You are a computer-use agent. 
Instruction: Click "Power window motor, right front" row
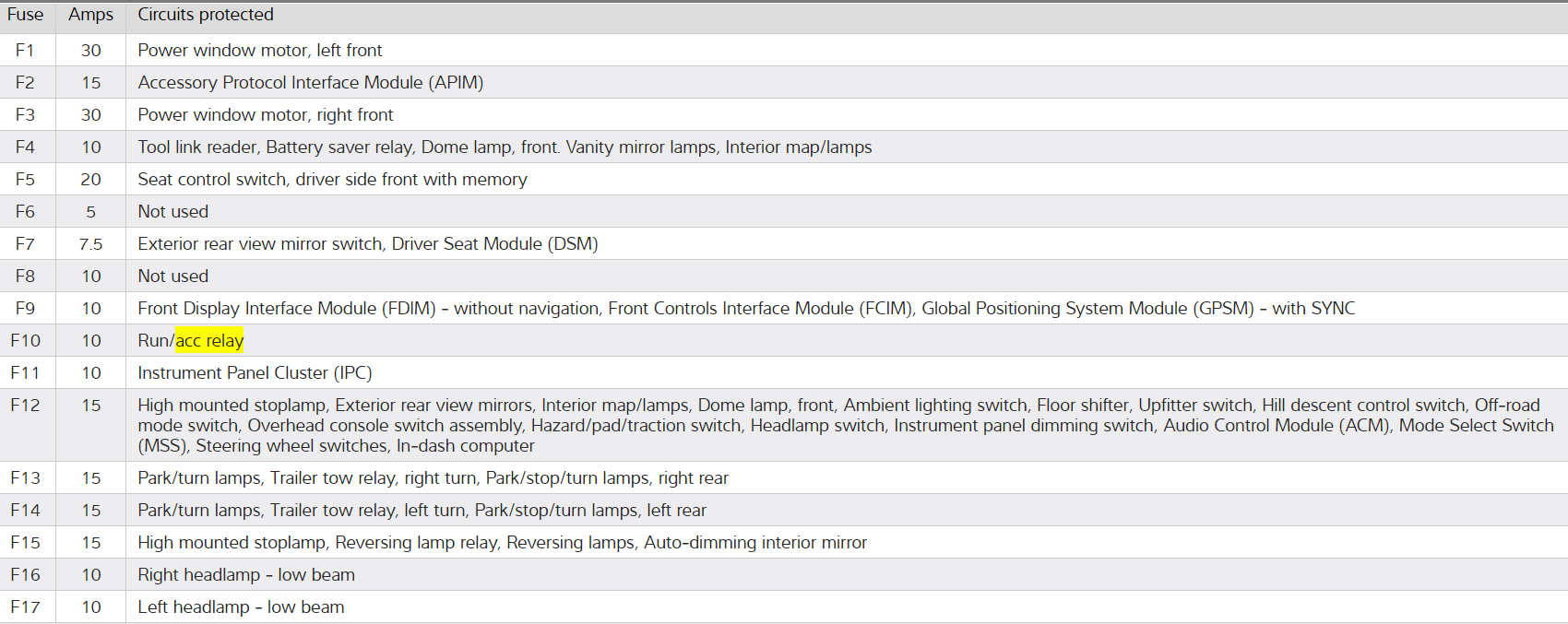(266, 115)
